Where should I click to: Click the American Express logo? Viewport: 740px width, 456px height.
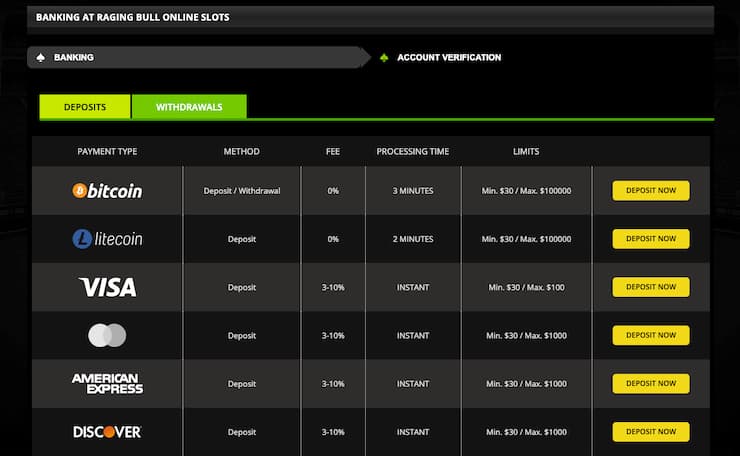[x=107, y=384]
